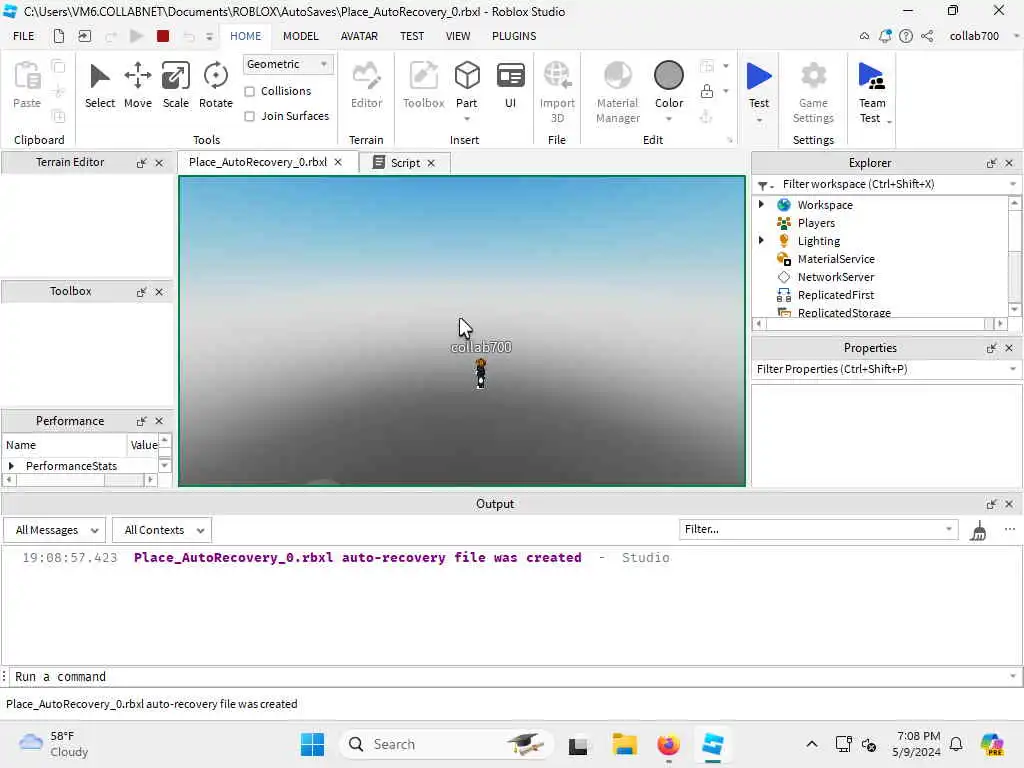Enable the Join Surfaces checkbox

pyautogui.click(x=249, y=116)
